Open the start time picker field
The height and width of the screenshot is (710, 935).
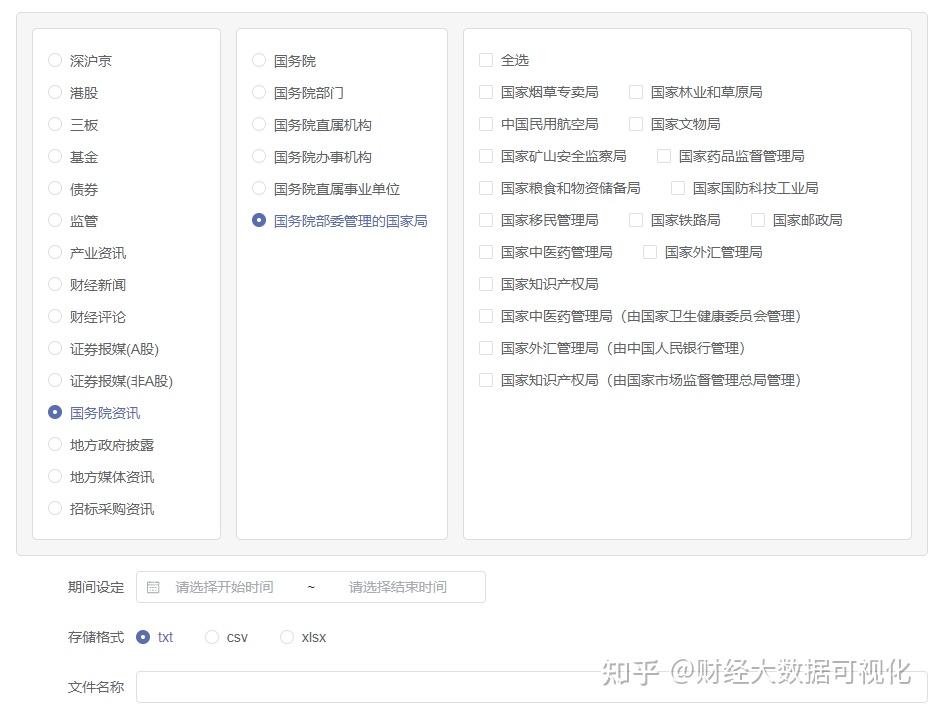pos(225,587)
